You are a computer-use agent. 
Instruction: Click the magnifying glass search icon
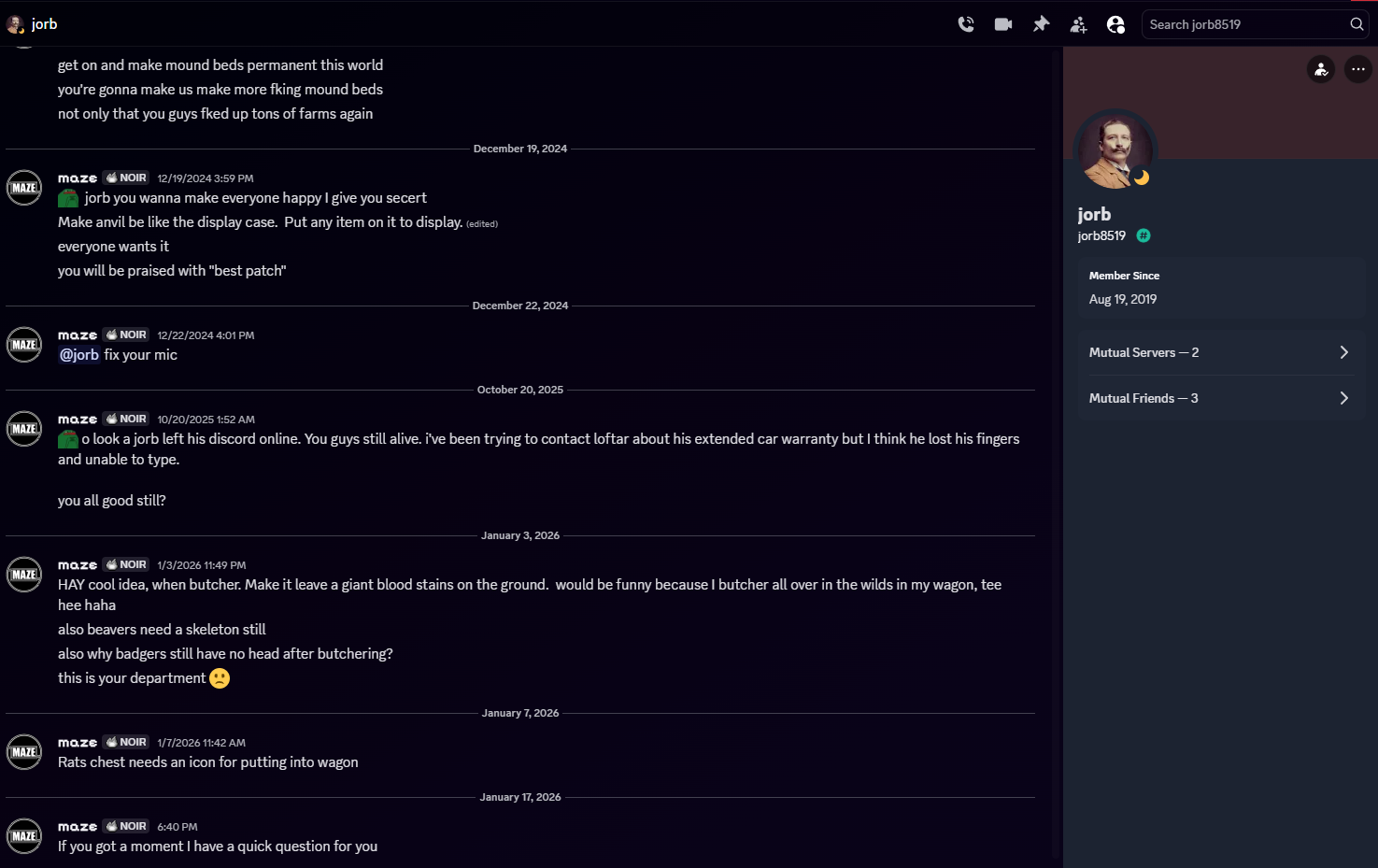pyautogui.click(x=1357, y=24)
